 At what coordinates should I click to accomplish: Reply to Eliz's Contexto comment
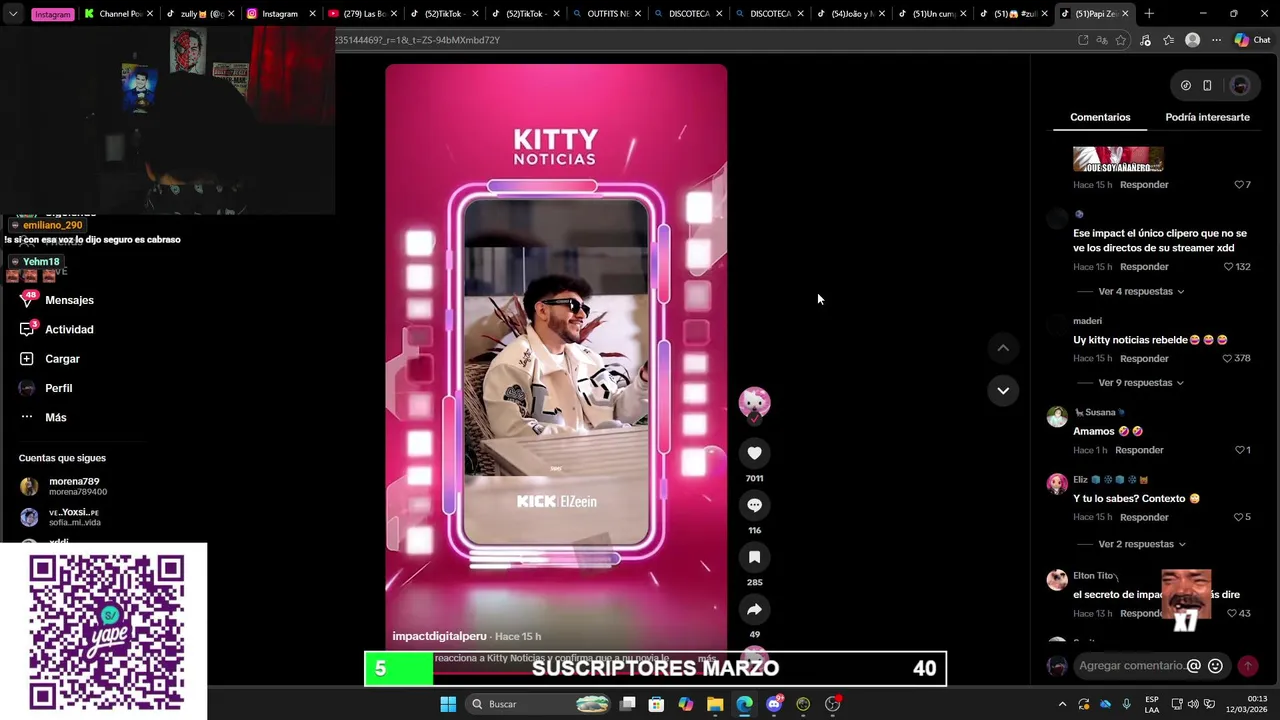pos(1144,517)
